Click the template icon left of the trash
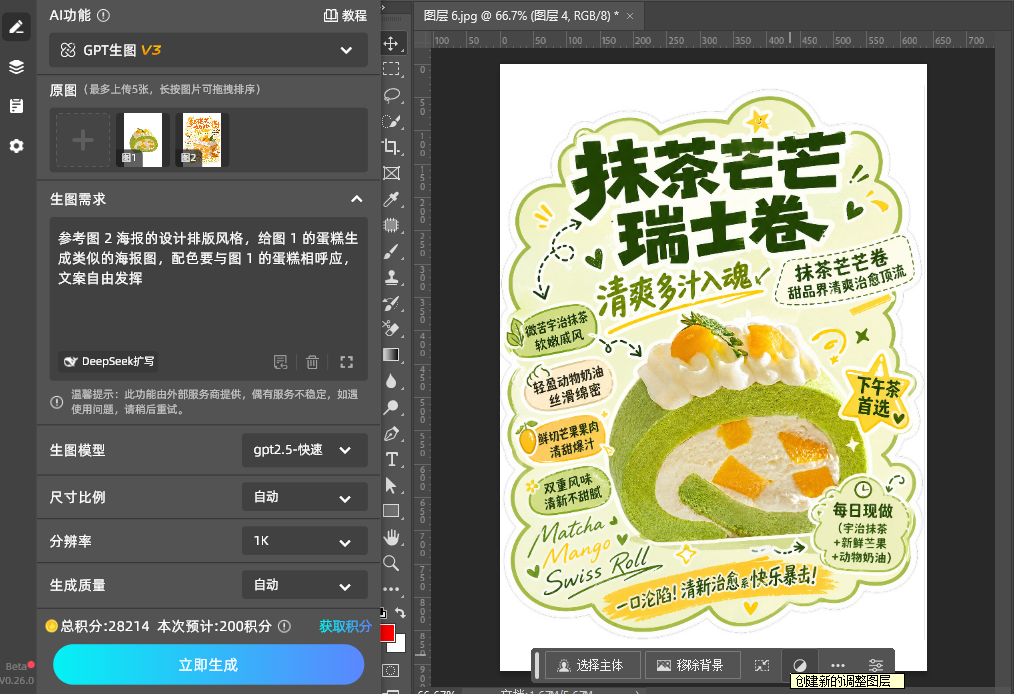The image size is (1014, 694). pyautogui.click(x=281, y=362)
